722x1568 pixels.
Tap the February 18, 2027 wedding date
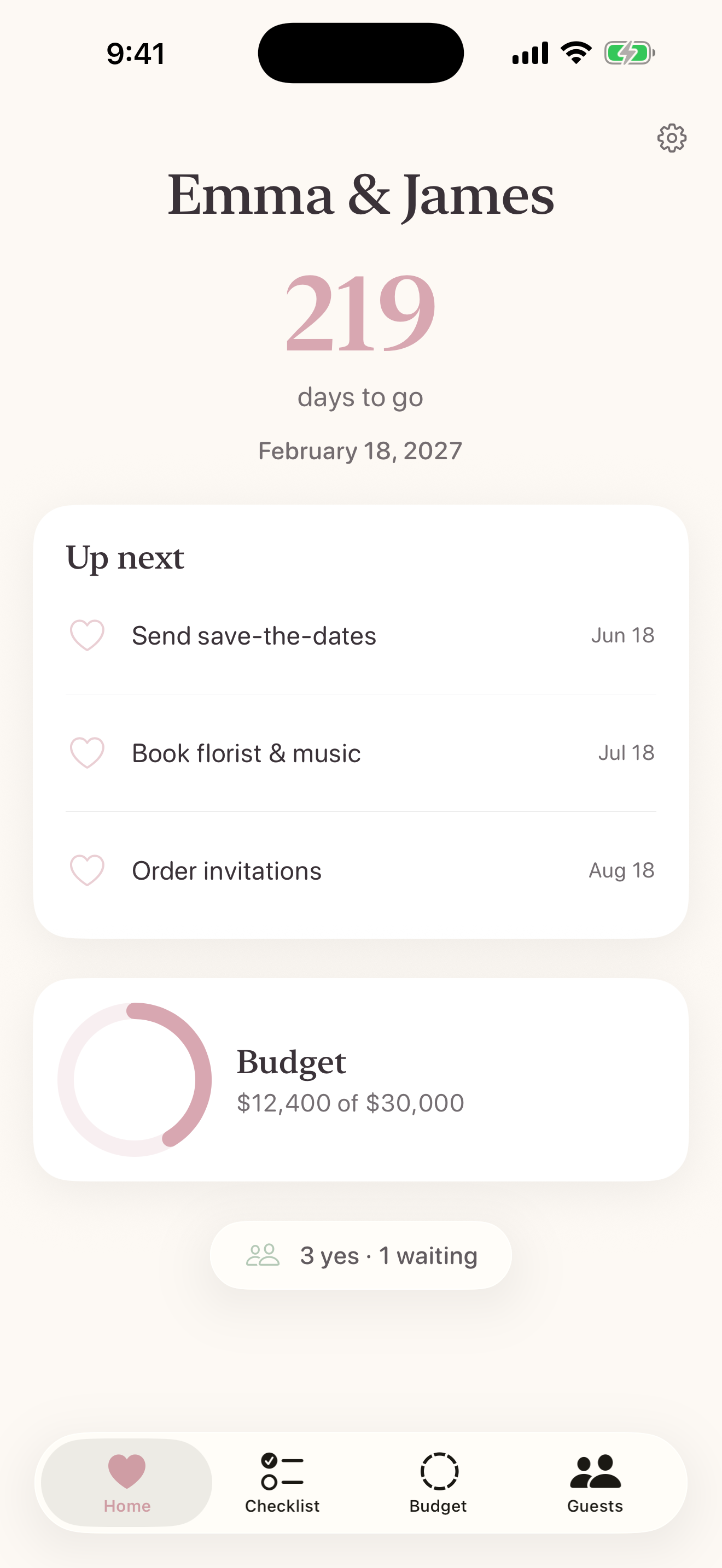[360, 451]
